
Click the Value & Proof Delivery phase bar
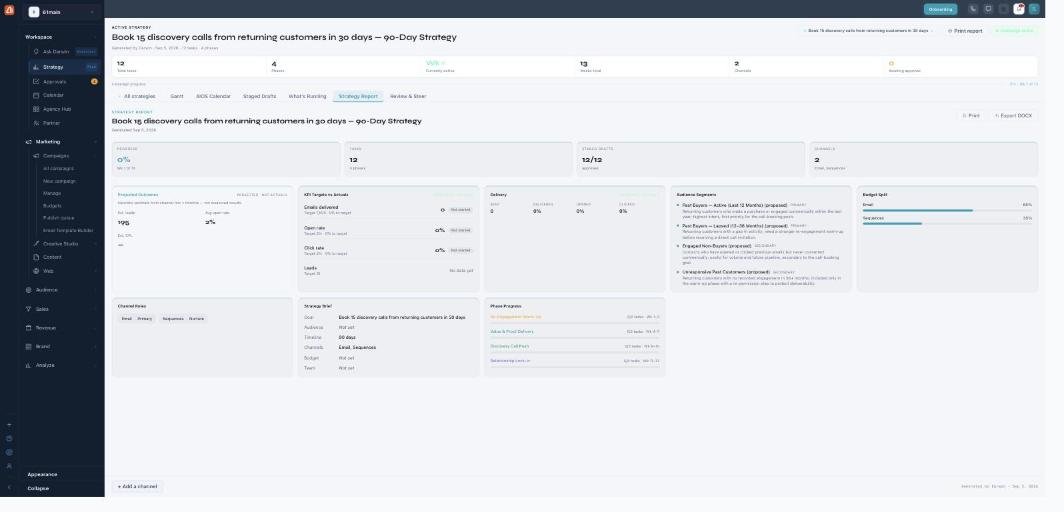574,338
